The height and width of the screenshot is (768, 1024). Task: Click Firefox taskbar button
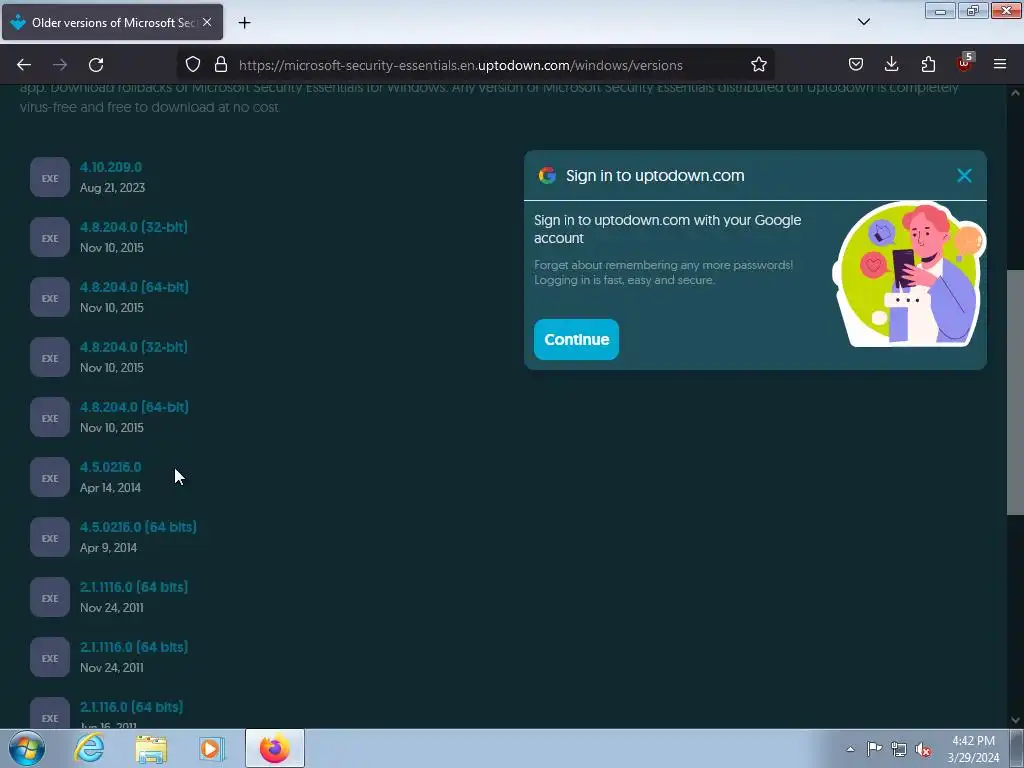275,748
